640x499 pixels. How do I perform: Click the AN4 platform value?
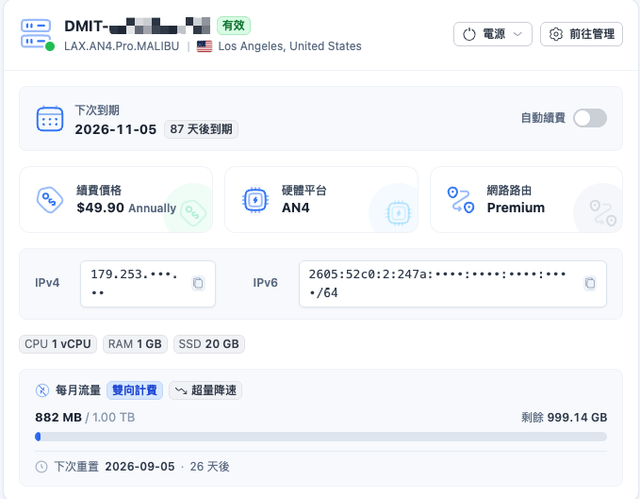click(296, 208)
